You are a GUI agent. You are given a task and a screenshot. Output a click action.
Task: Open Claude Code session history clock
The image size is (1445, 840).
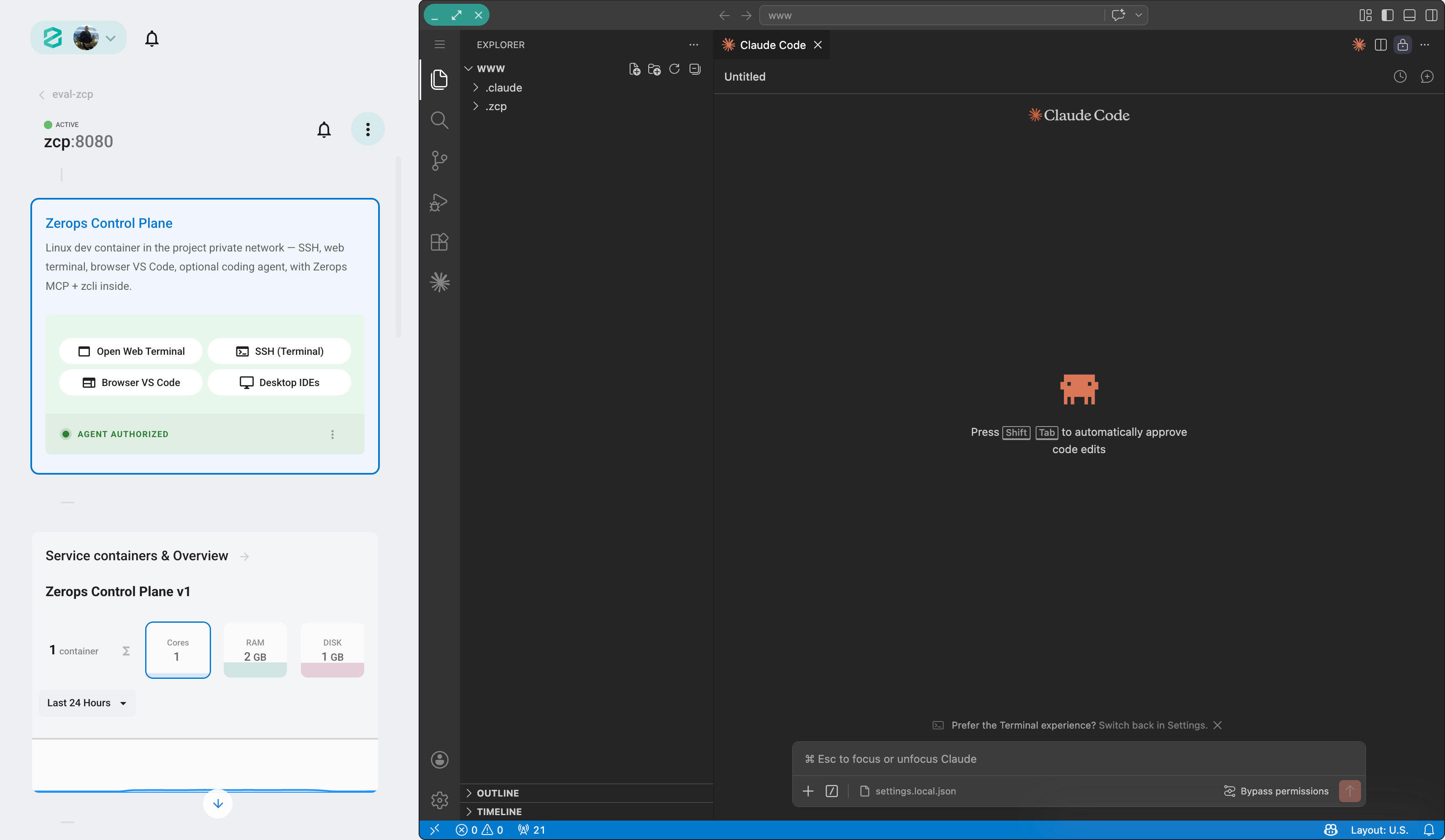1400,77
